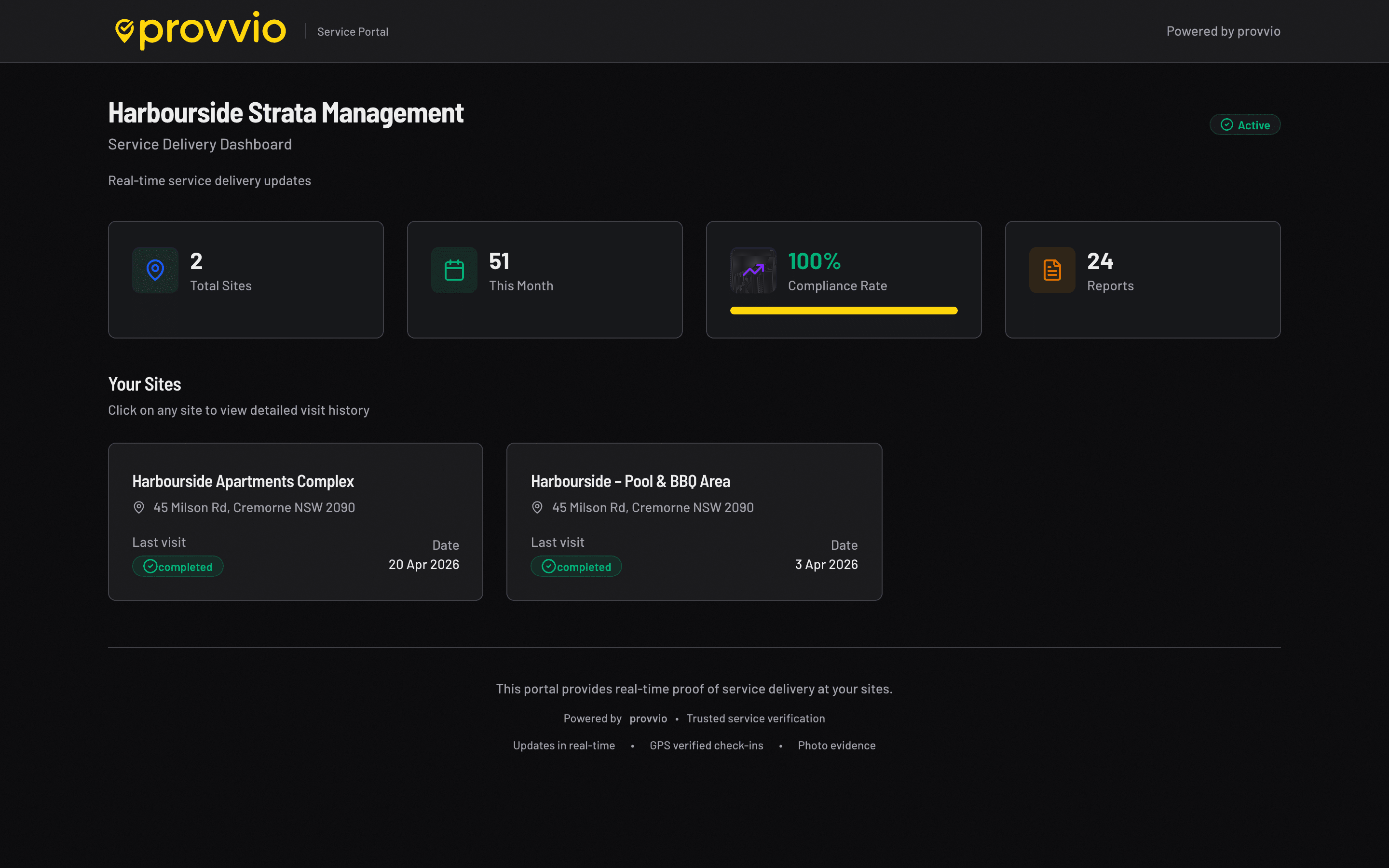Select the Service Portal header item
Image resolution: width=1389 pixels, height=868 pixels.
pyautogui.click(x=353, y=31)
